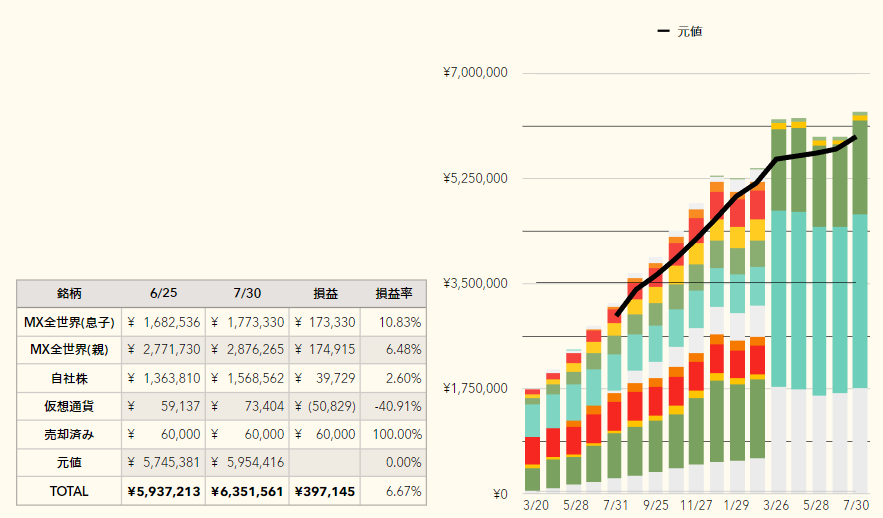
Task: Click the ¥3,500,000 axis label
Action: pyautogui.click(x=475, y=283)
